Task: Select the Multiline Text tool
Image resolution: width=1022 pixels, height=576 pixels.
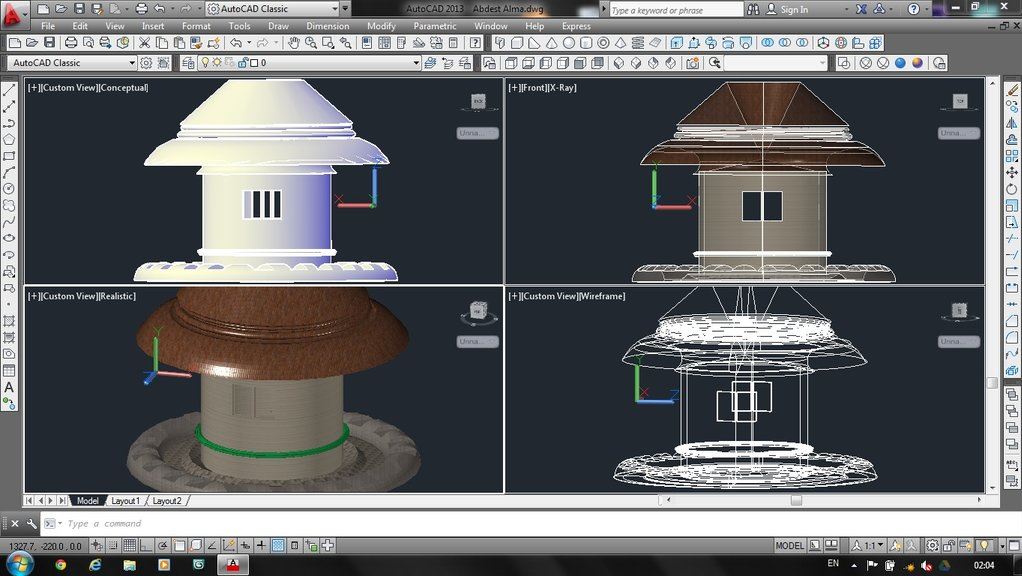Action: coord(9,388)
